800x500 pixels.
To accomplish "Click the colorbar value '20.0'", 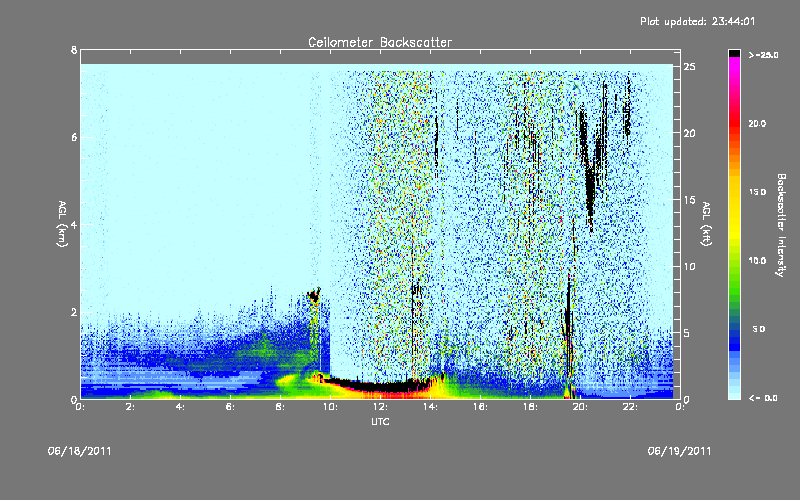I will pyautogui.click(x=757, y=124).
